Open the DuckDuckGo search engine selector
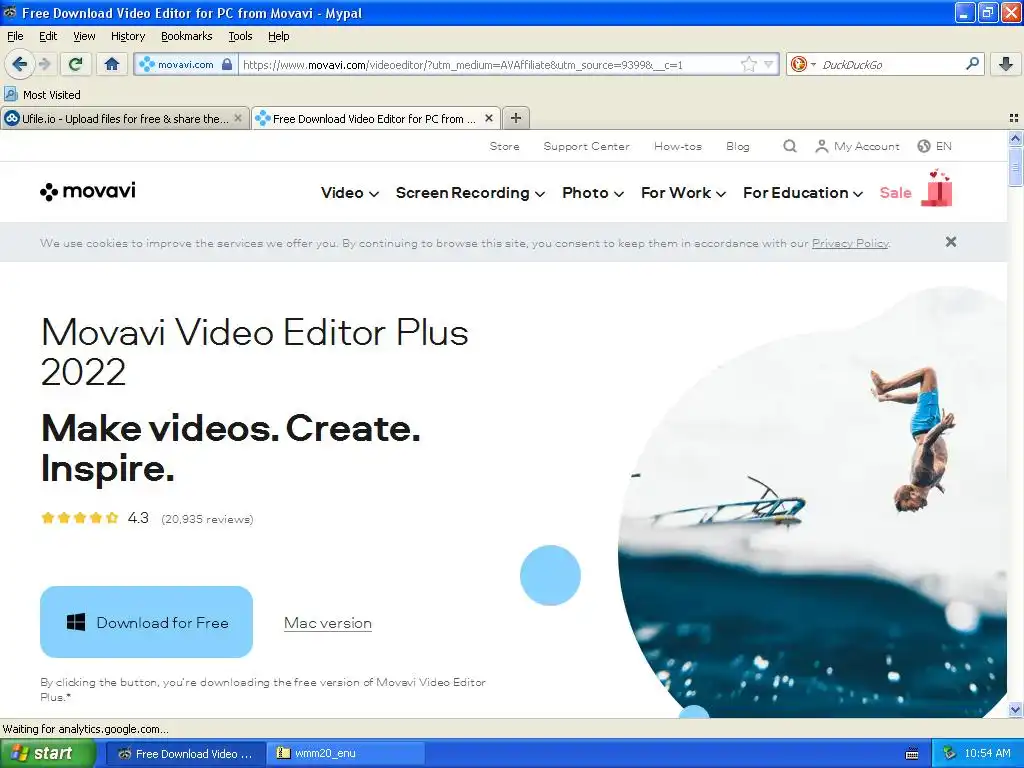Viewport: 1024px width, 768px height. click(x=803, y=64)
